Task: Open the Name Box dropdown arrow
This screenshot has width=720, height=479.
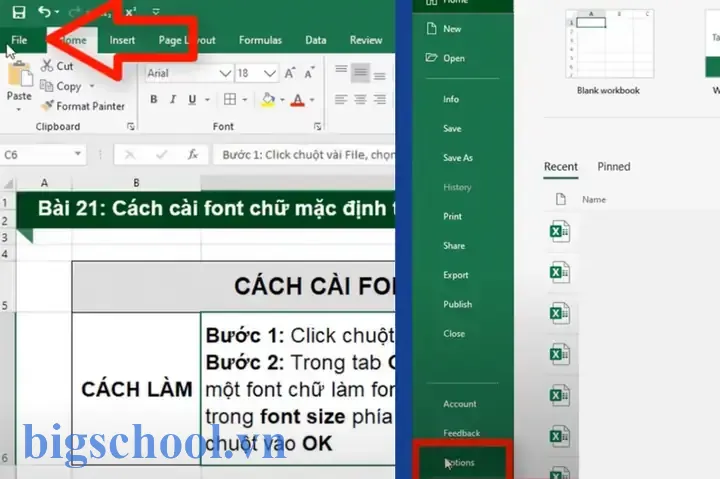Action: [x=78, y=154]
